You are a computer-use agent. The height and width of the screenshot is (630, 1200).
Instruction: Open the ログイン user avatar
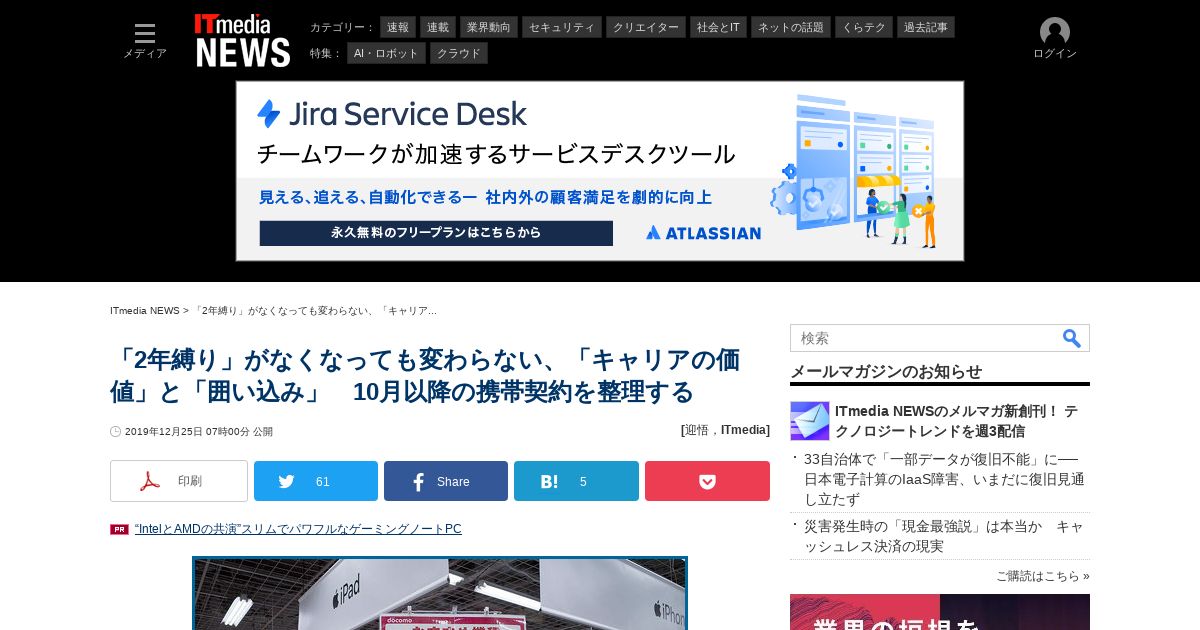click(1055, 39)
